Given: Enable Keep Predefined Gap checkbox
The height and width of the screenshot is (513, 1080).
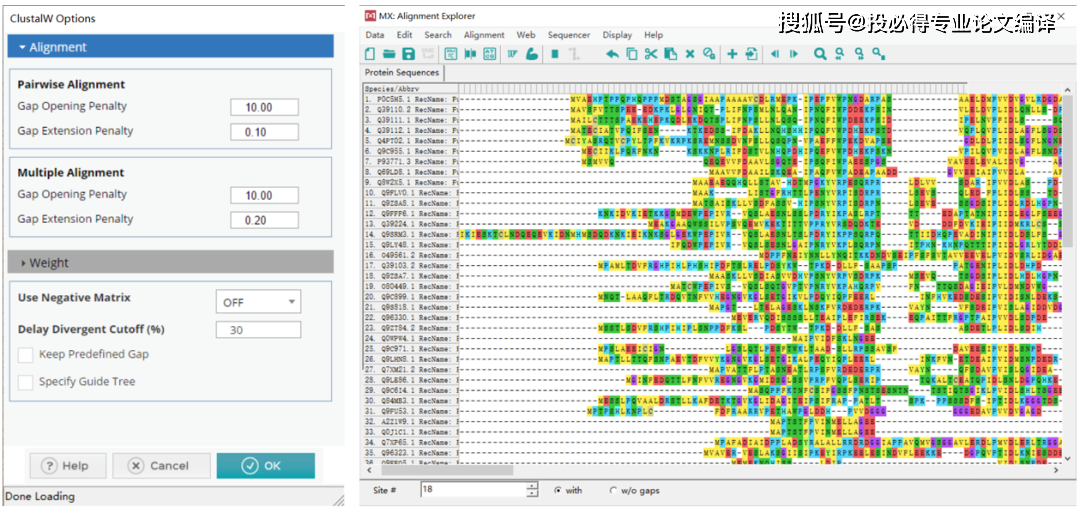Looking at the screenshot, I should pos(26,355).
